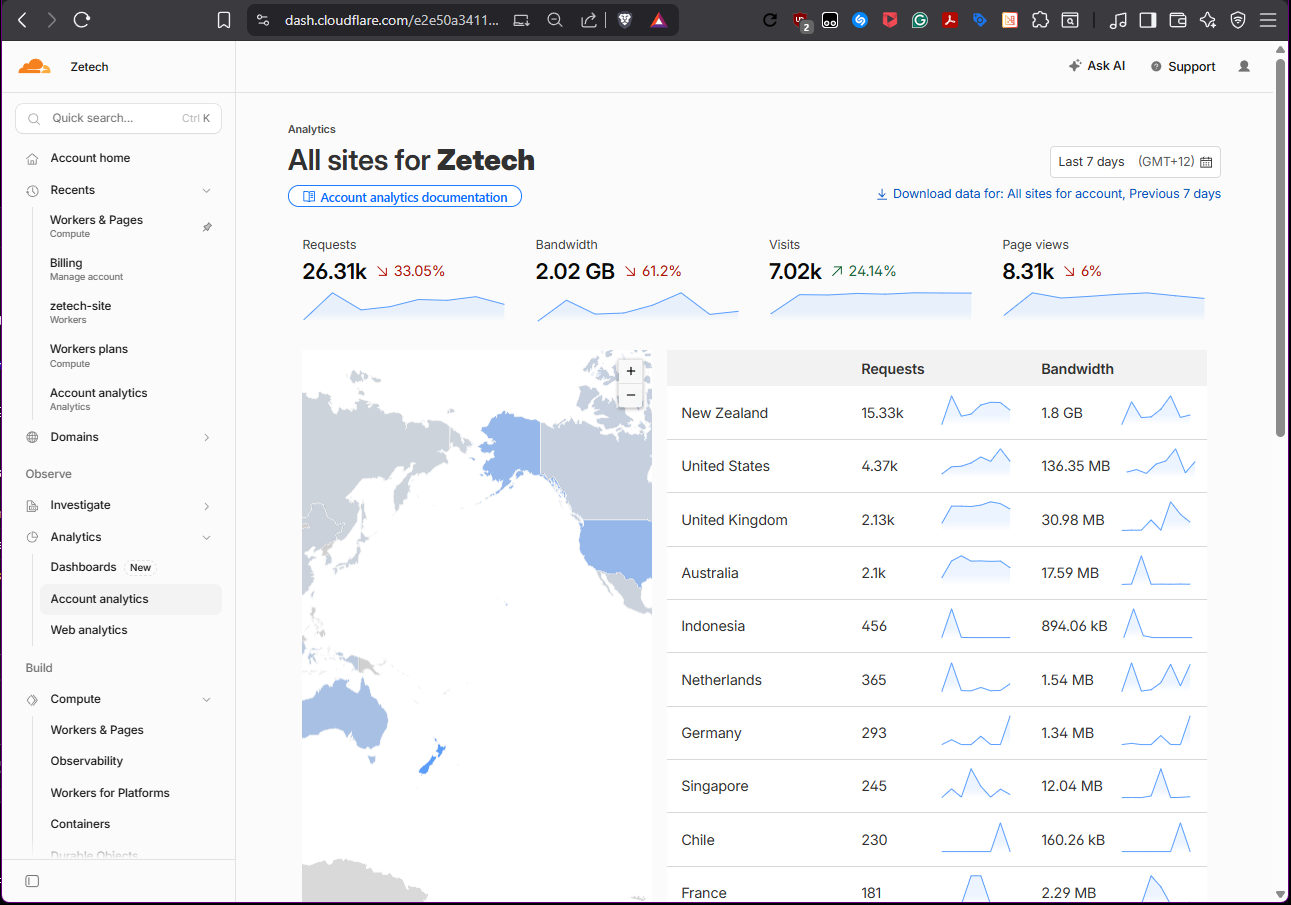This screenshot has height=905, width=1291.
Task: Open the extensions puzzle piece icon
Action: [1040, 20]
